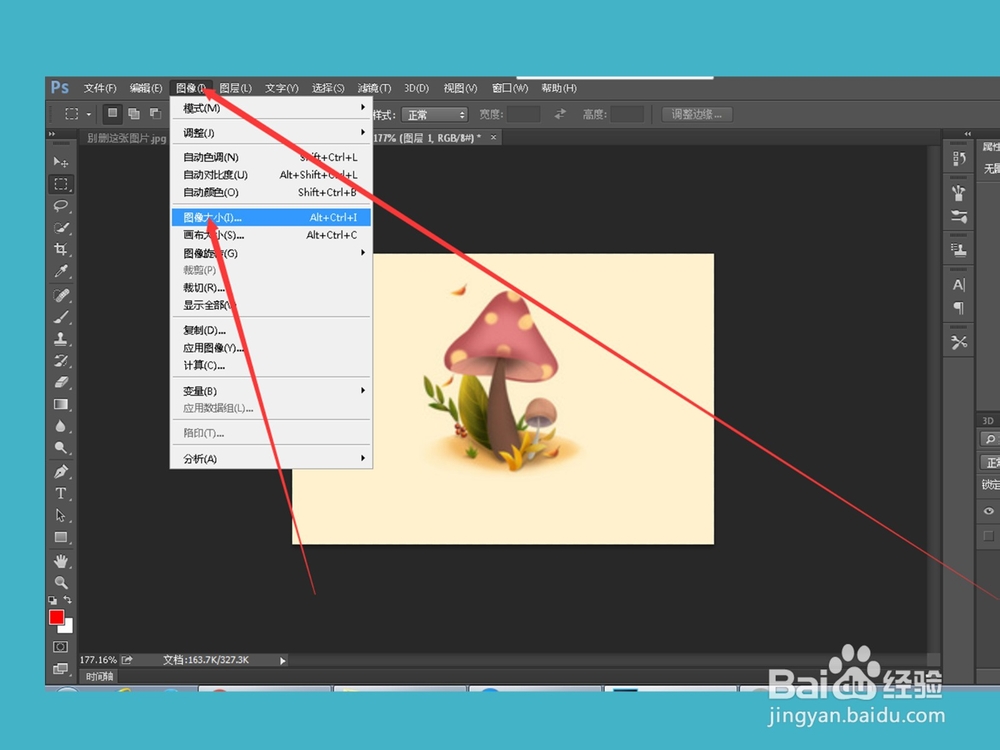
Task: Open the 样式 style dropdown
Action: 435,115
